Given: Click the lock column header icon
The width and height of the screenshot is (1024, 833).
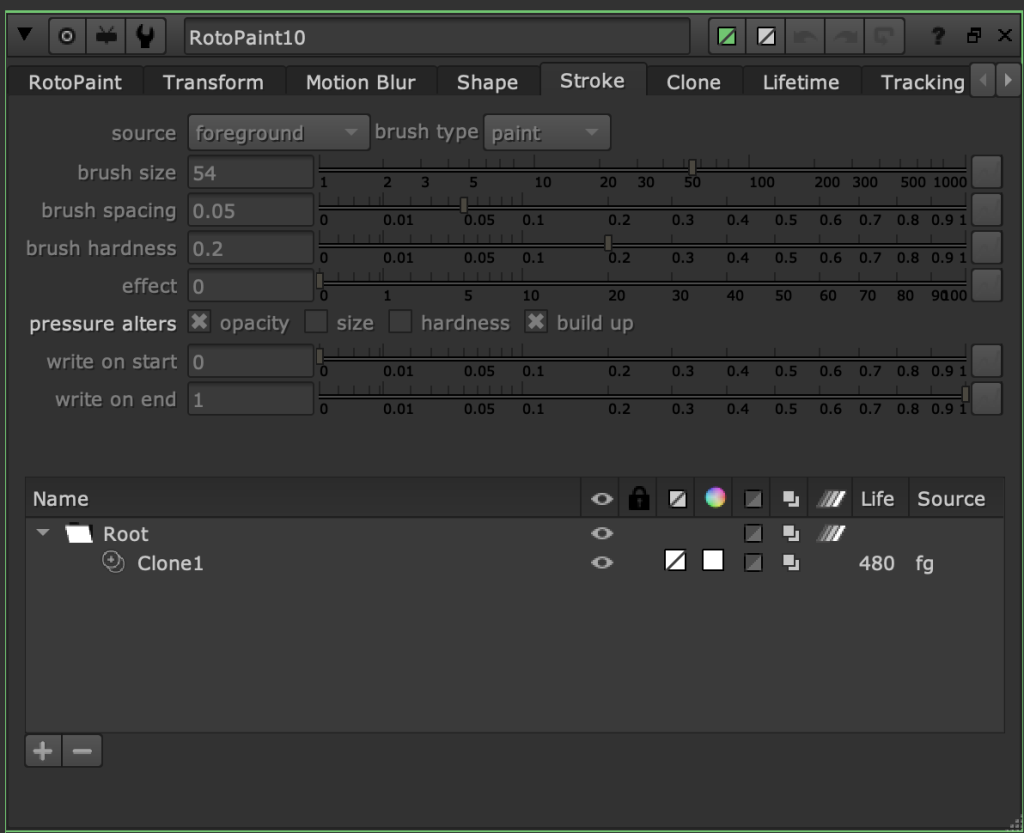Looking at the screenshot, I should pos(639,498).
